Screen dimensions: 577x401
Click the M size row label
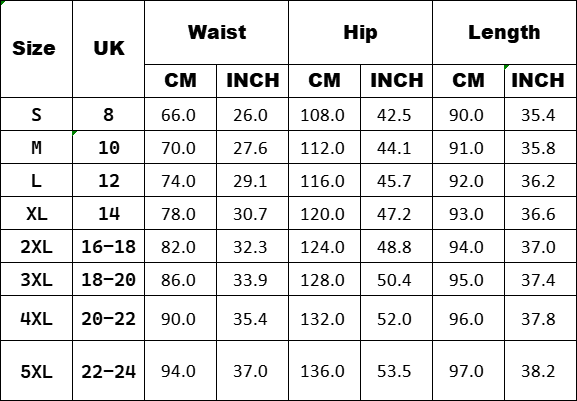[36, 147]
